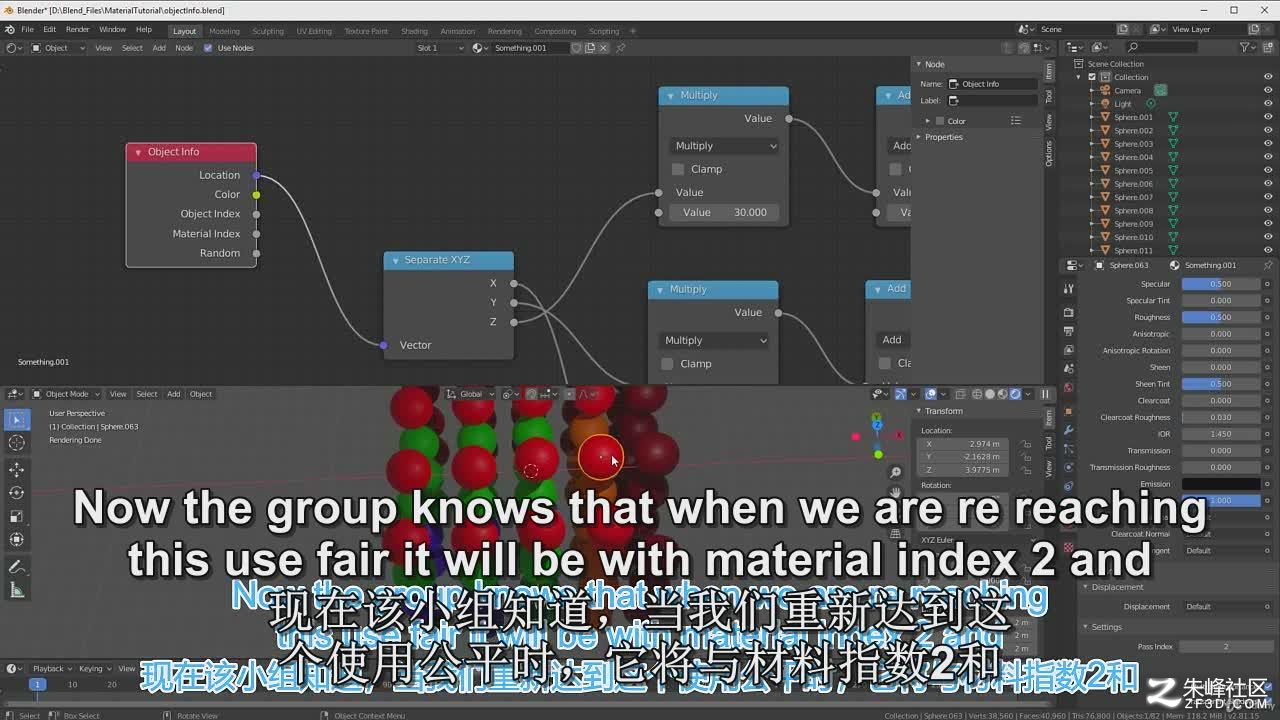The width and height of the screenshot is (1280, 720).
Task: Hide the Light with its eye icon
Action: 1268,104
